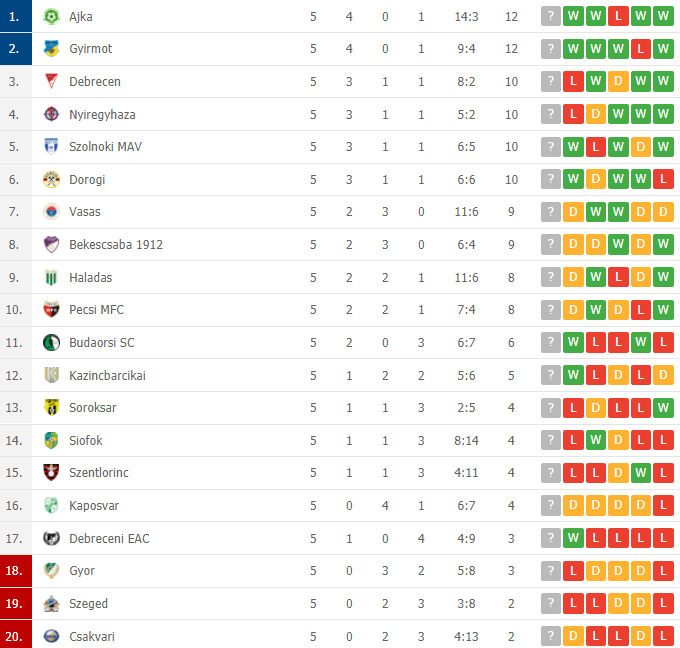Open the Bekescsaba 1912 team link
The image size is (680, 648).
pyautogui.click(x=116, y=245)
